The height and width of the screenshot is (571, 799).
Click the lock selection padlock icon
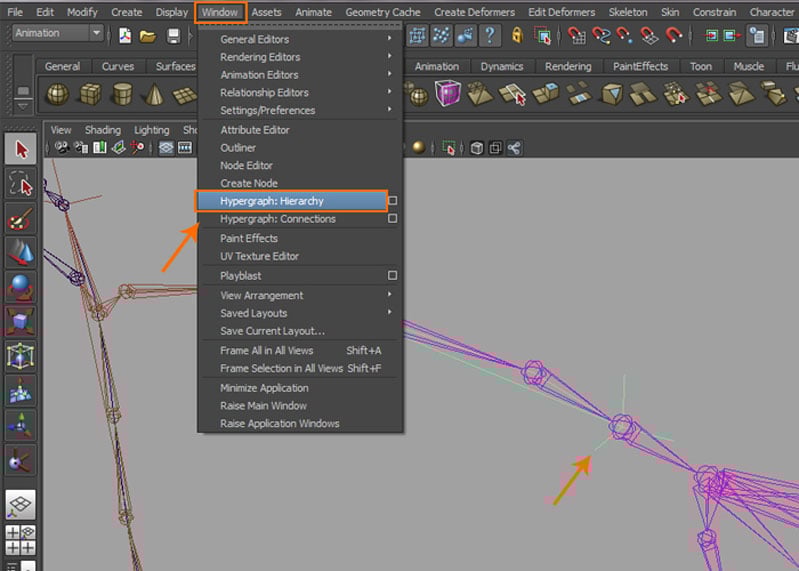517,36
